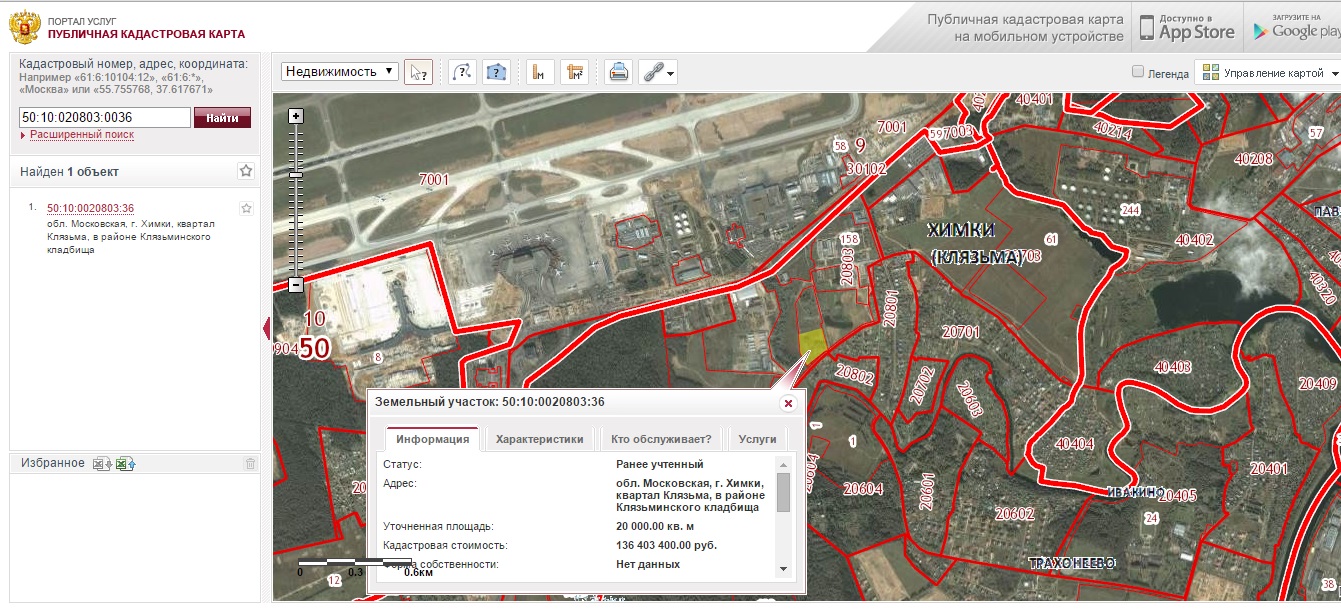This screenshot has height=611, width=1341.
Task: Enable the Легенда checkbox
Action: (1137, 72)
